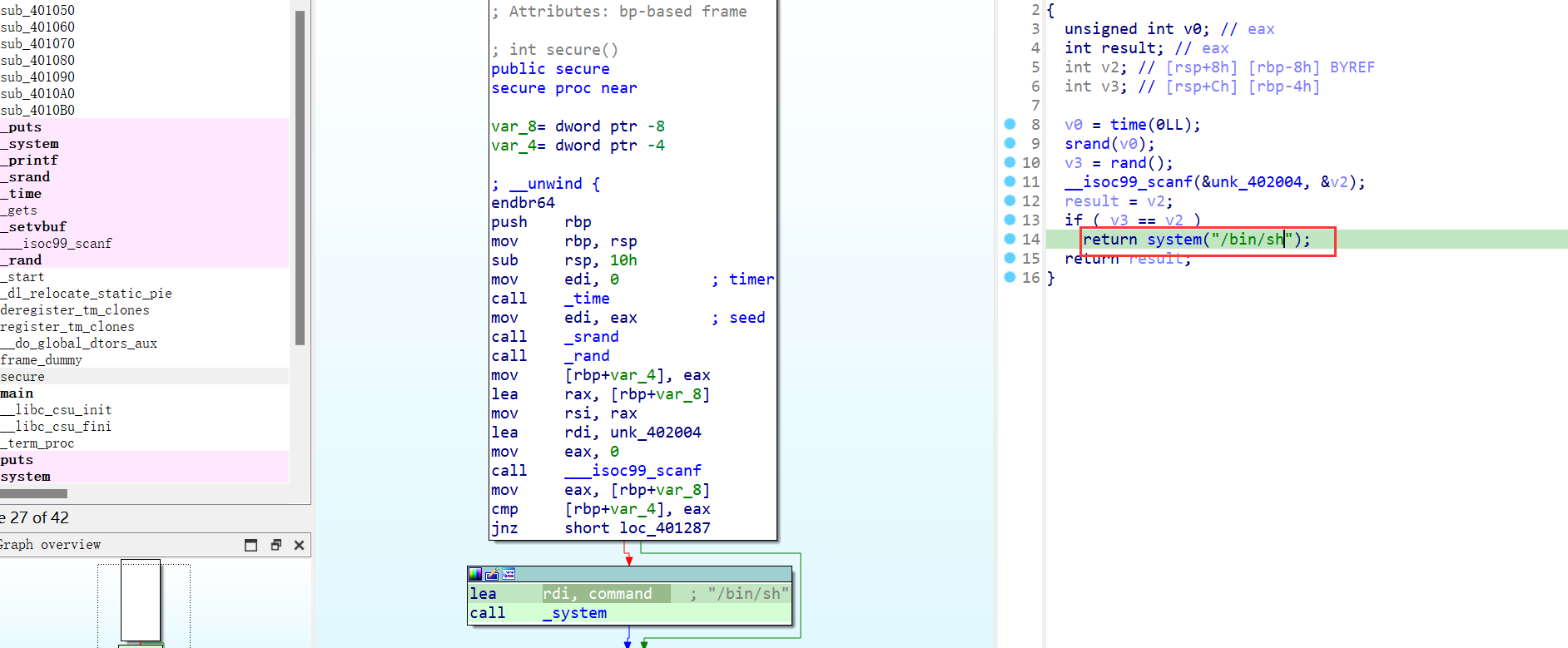Select _dl_relocate_static_pie function

[x=144, y=293]
